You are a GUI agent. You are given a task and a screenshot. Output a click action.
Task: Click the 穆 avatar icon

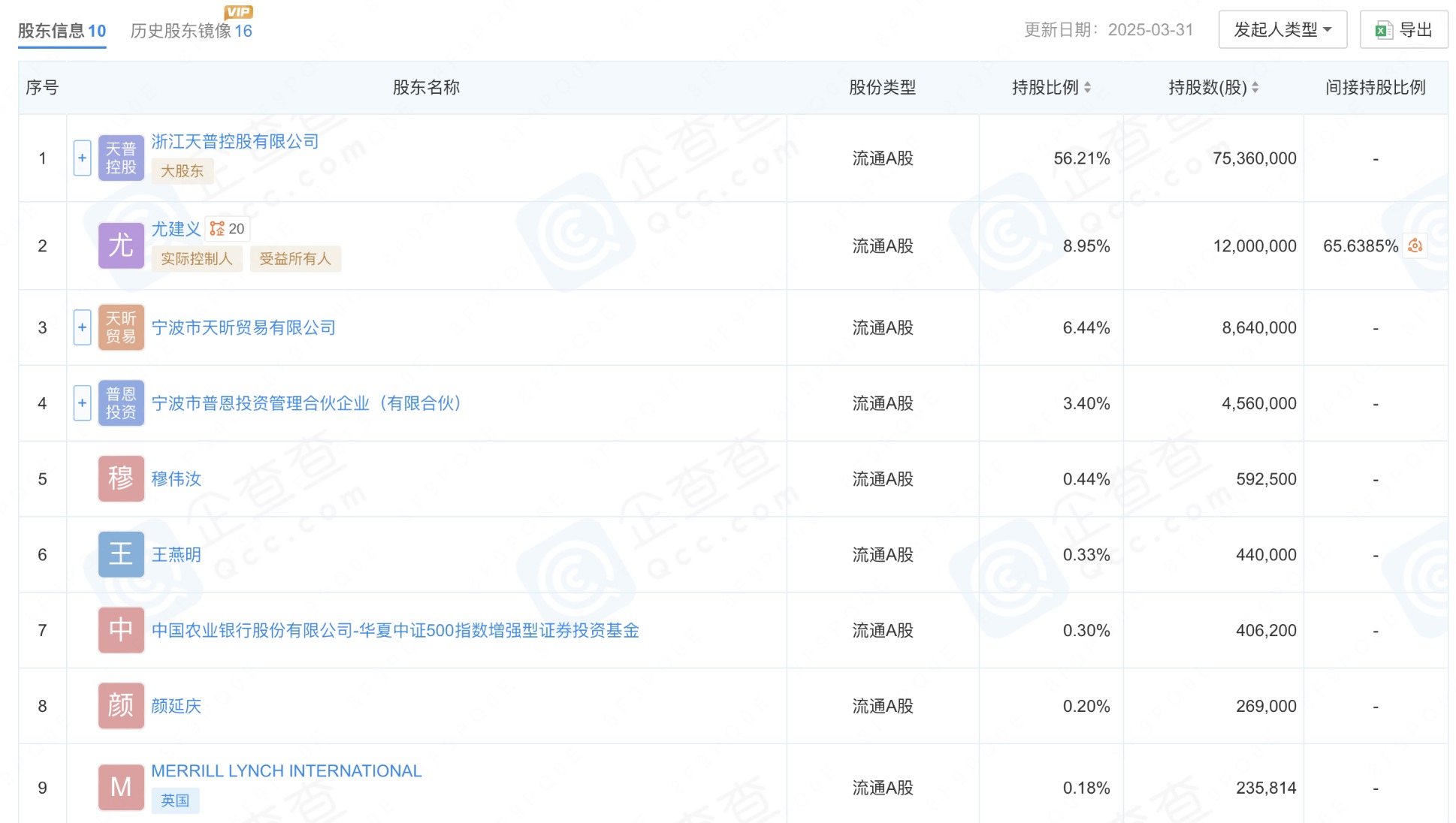point(121,478)
